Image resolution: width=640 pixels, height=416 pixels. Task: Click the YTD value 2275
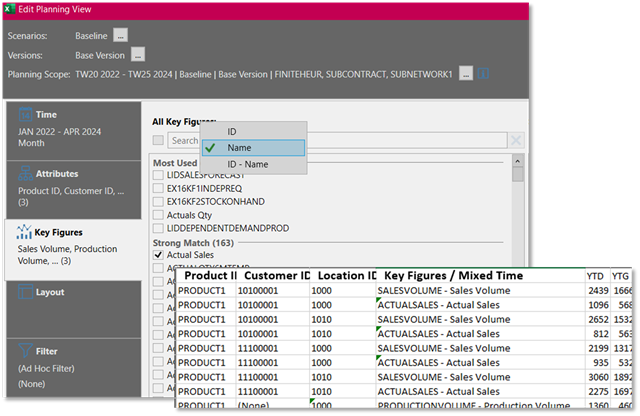598,392
